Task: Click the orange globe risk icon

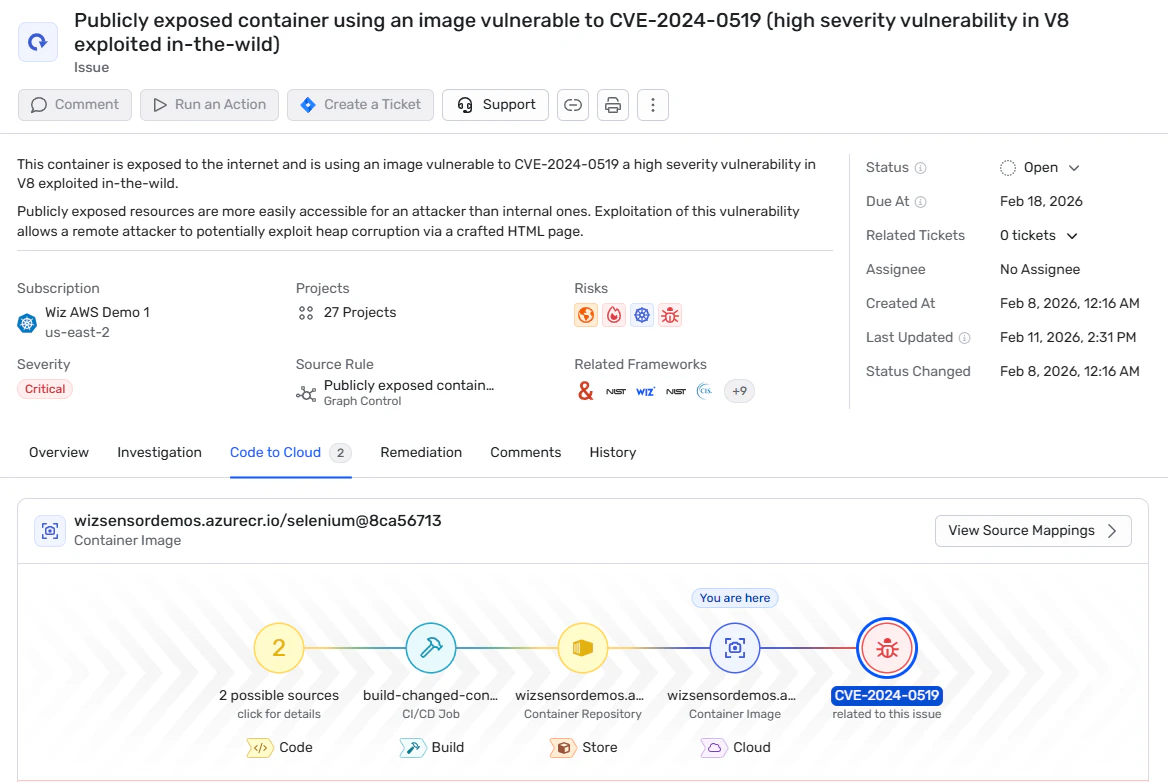Action: (586, 315)
